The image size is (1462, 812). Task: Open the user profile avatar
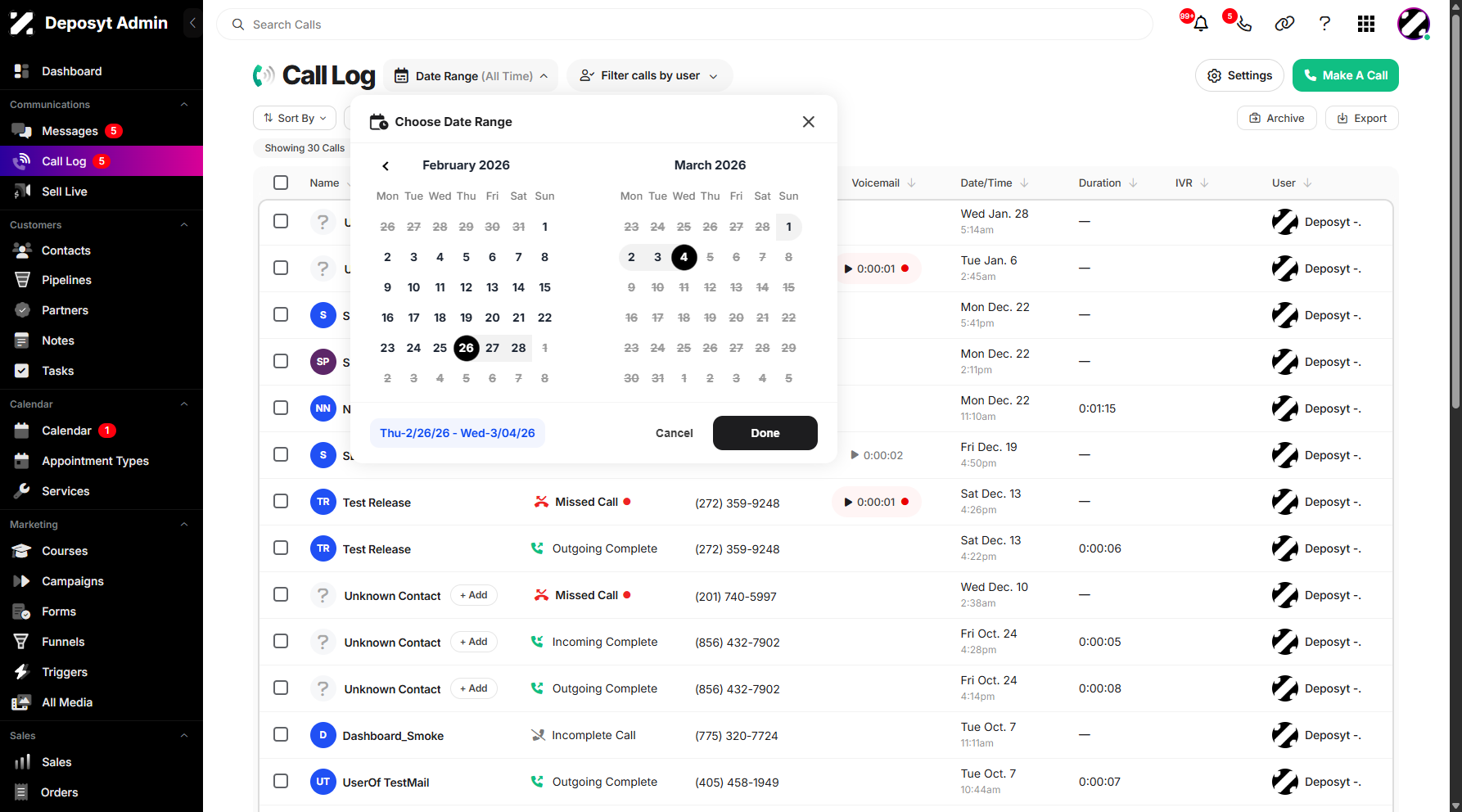point(1413,24)
